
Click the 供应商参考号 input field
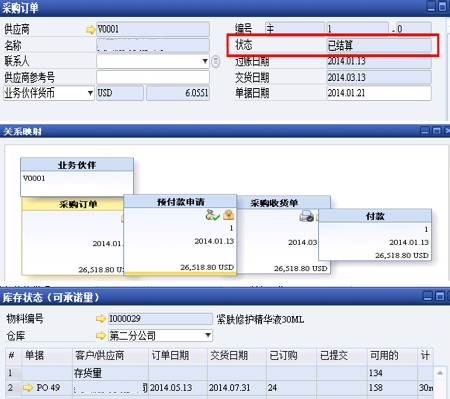pos(153,77)
